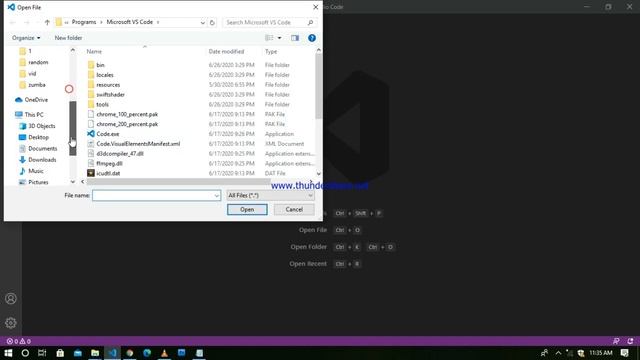Open notifications bell in VS Code status bar
The image size is (640, 360).
coord(630,341)
